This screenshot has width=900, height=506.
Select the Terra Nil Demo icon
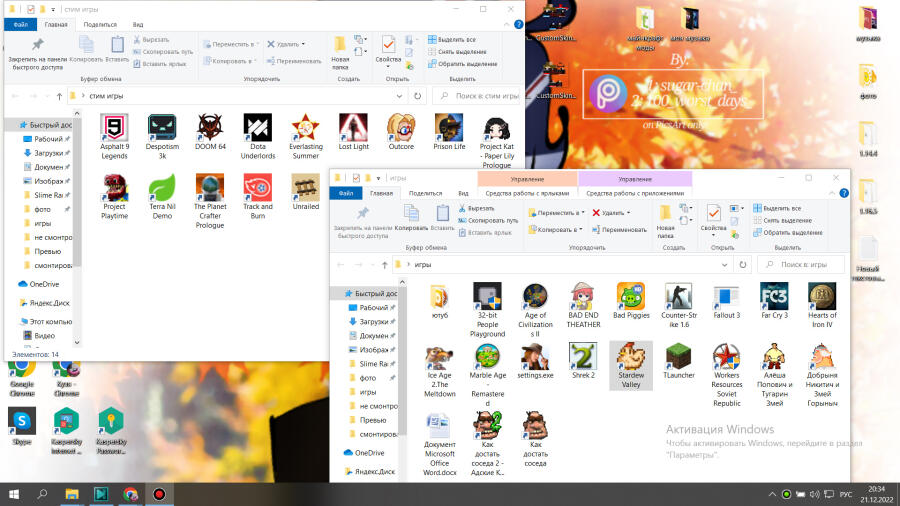coord(162,197)
